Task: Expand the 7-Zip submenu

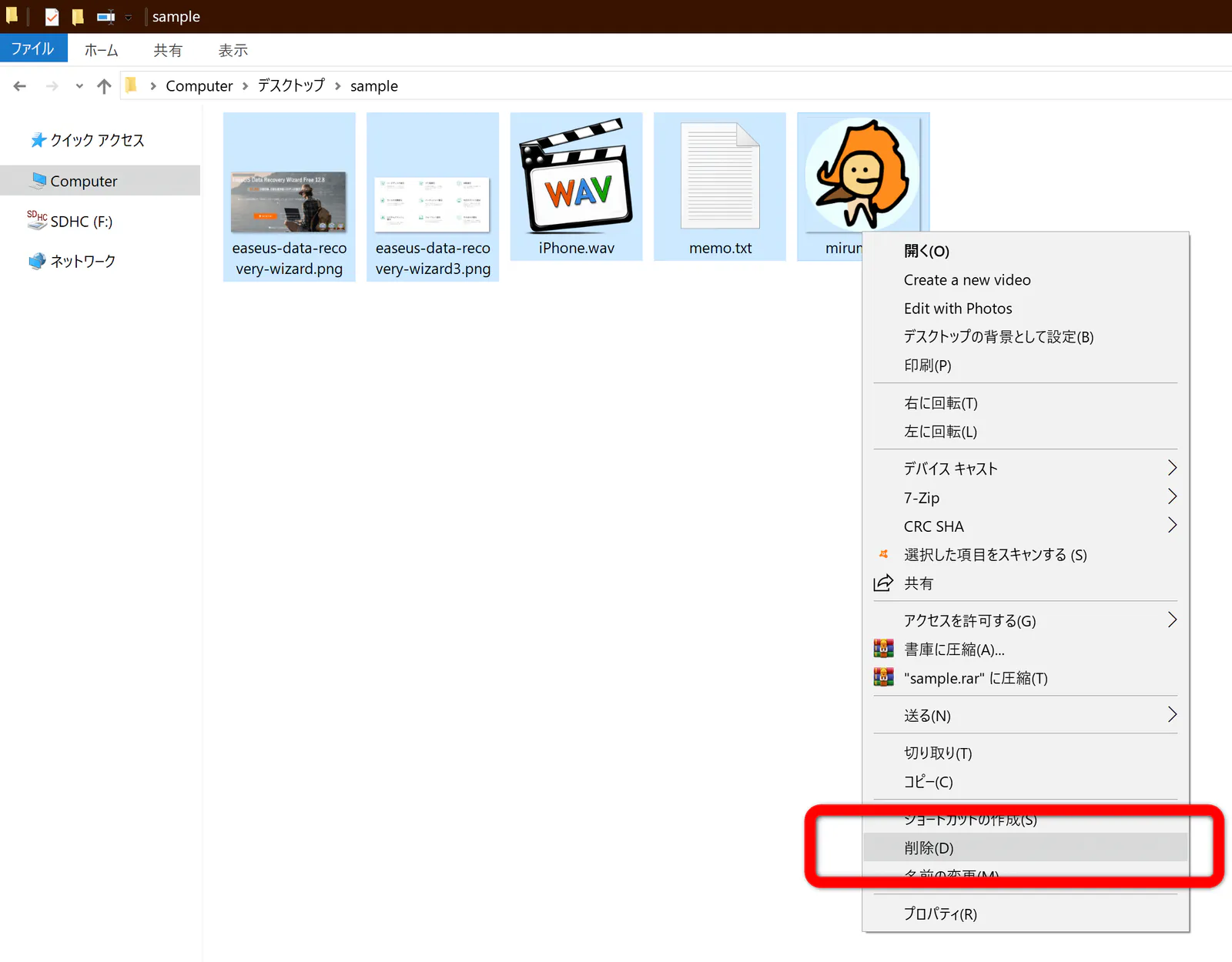Action: pyautogui.click(x=1026, y=498)
